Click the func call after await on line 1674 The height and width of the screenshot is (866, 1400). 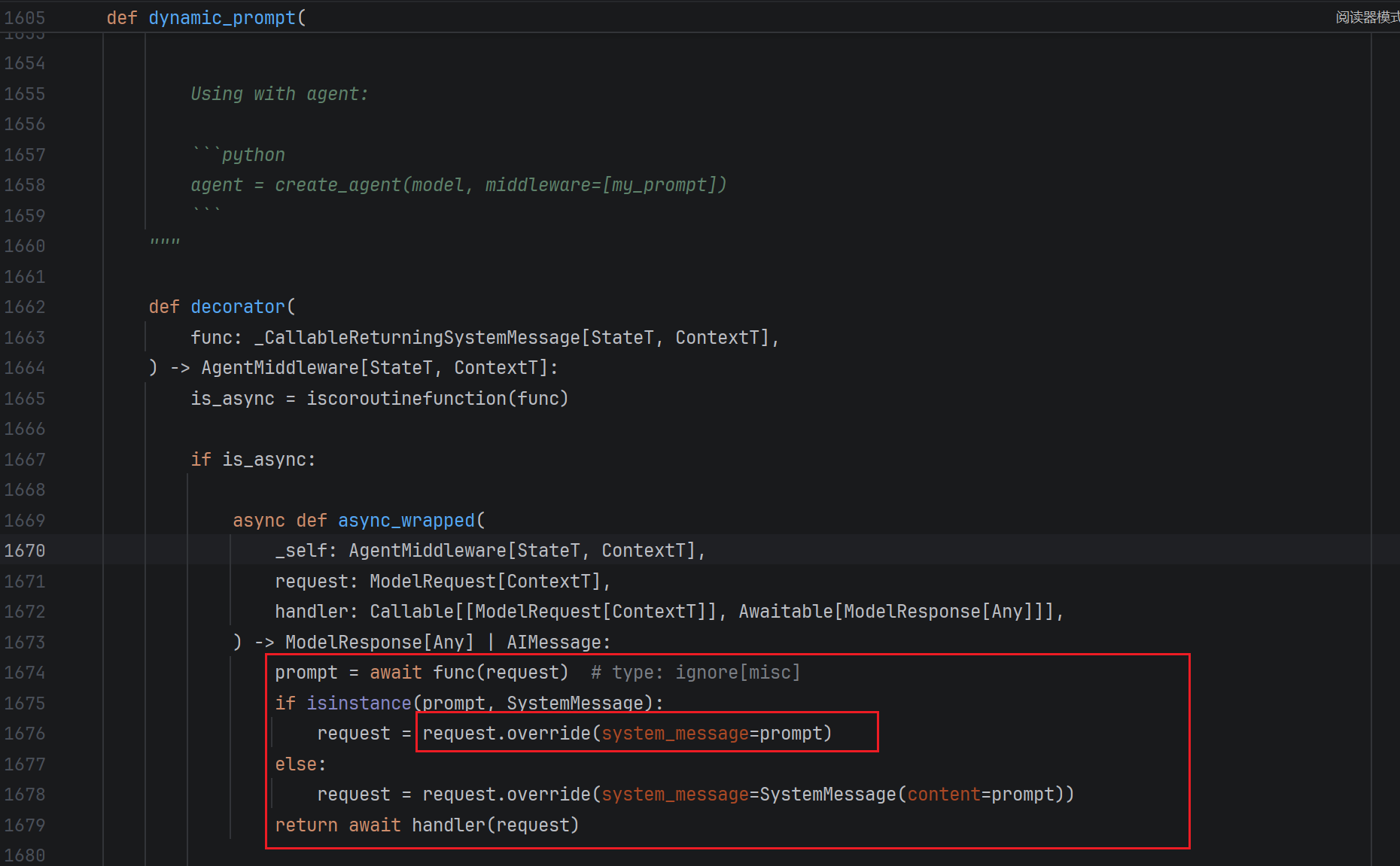pos(454,673)
